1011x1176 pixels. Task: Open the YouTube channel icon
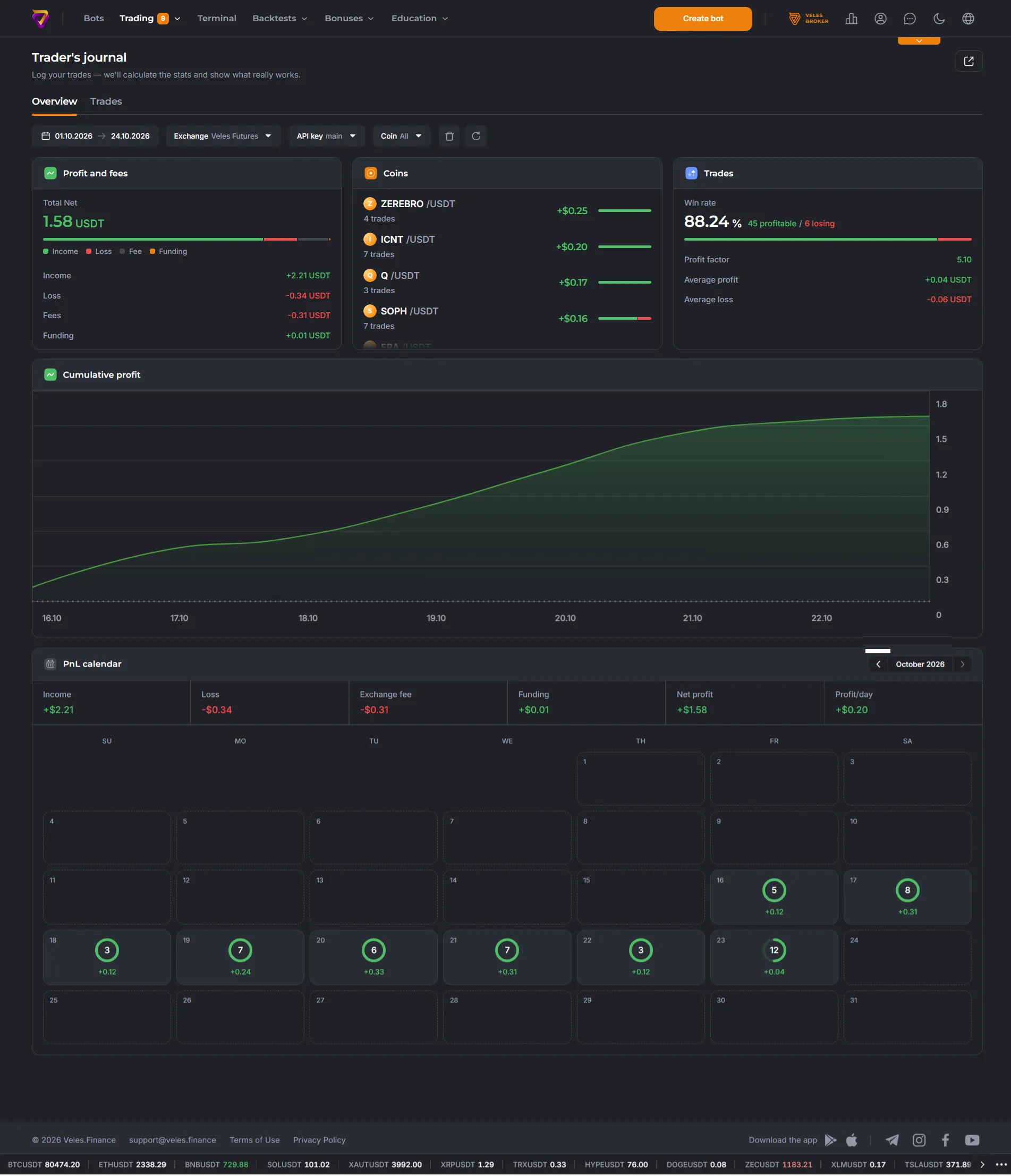coord(972,1140)
